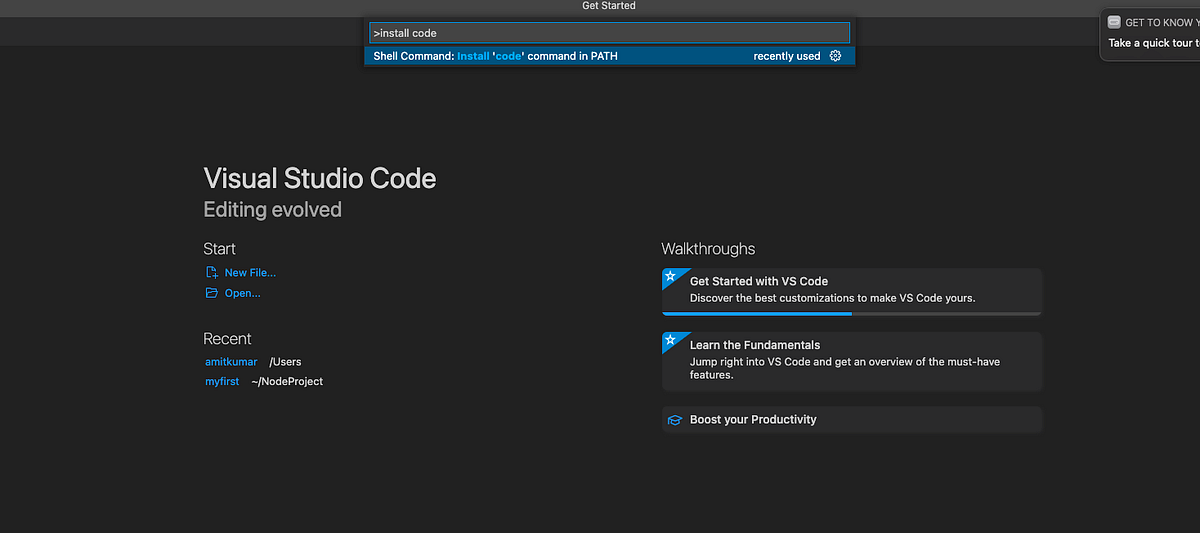Click the 'Take a quick tour' notification text
The width and height of the screenshot is (1200, 533).
click(x=1154, y=43)
